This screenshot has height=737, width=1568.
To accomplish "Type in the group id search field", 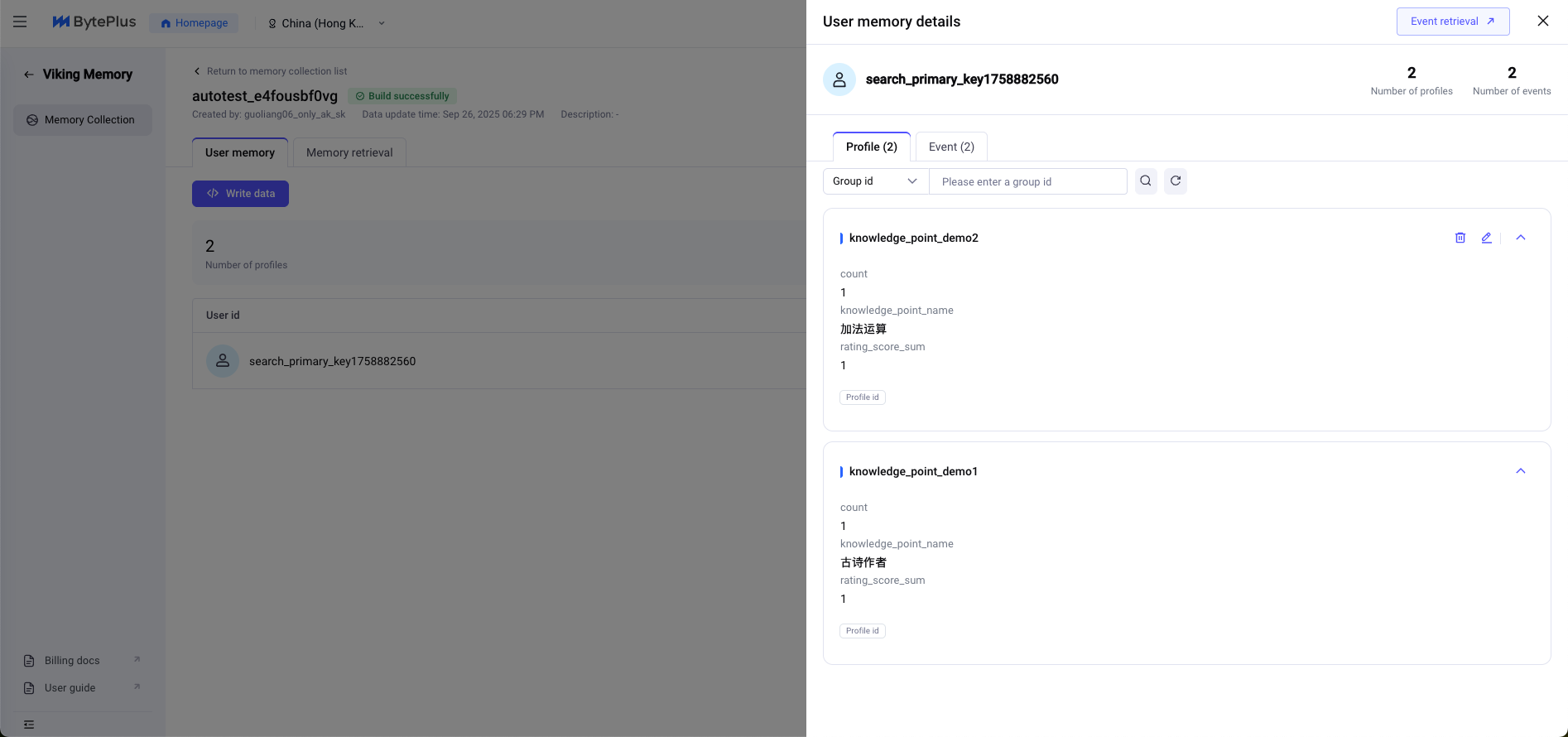I will (x=1027, y=181).
